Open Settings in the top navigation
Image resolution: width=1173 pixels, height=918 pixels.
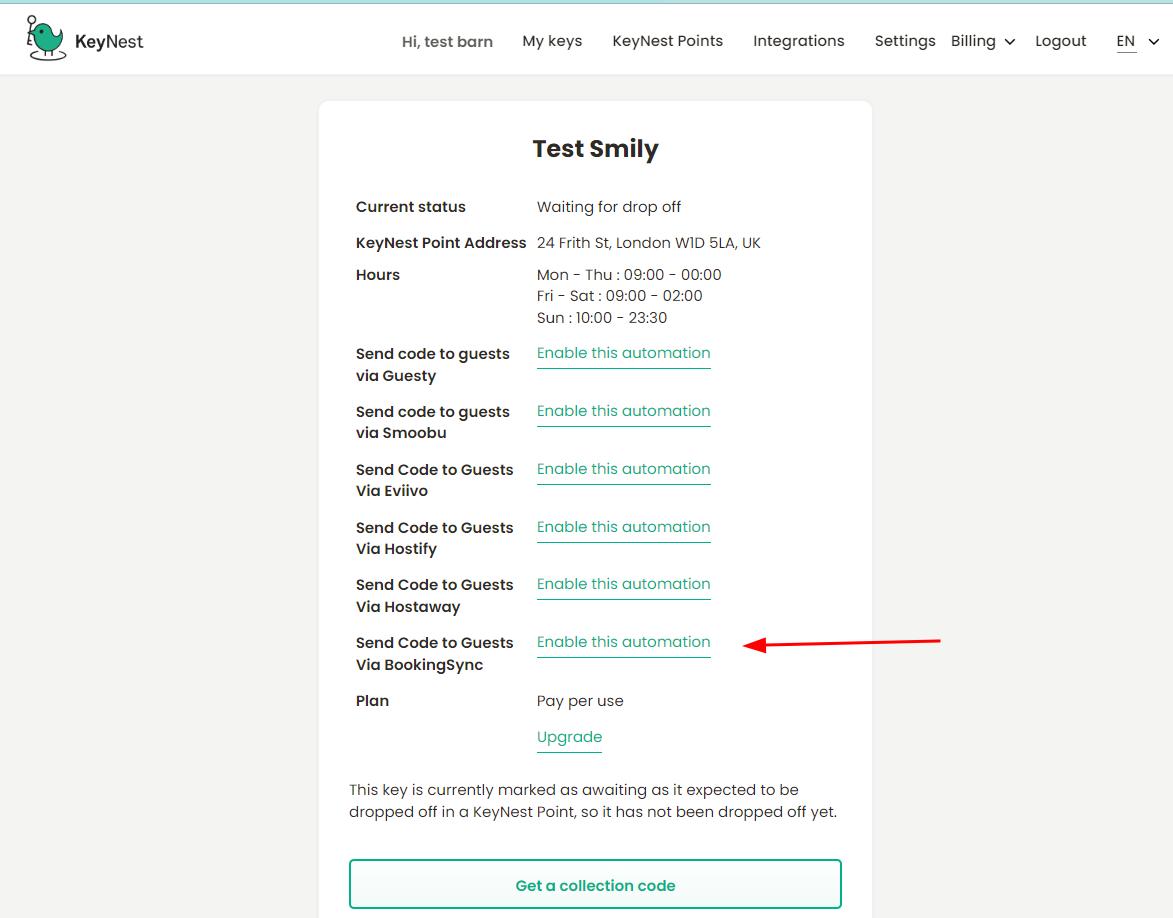[904, 41]
